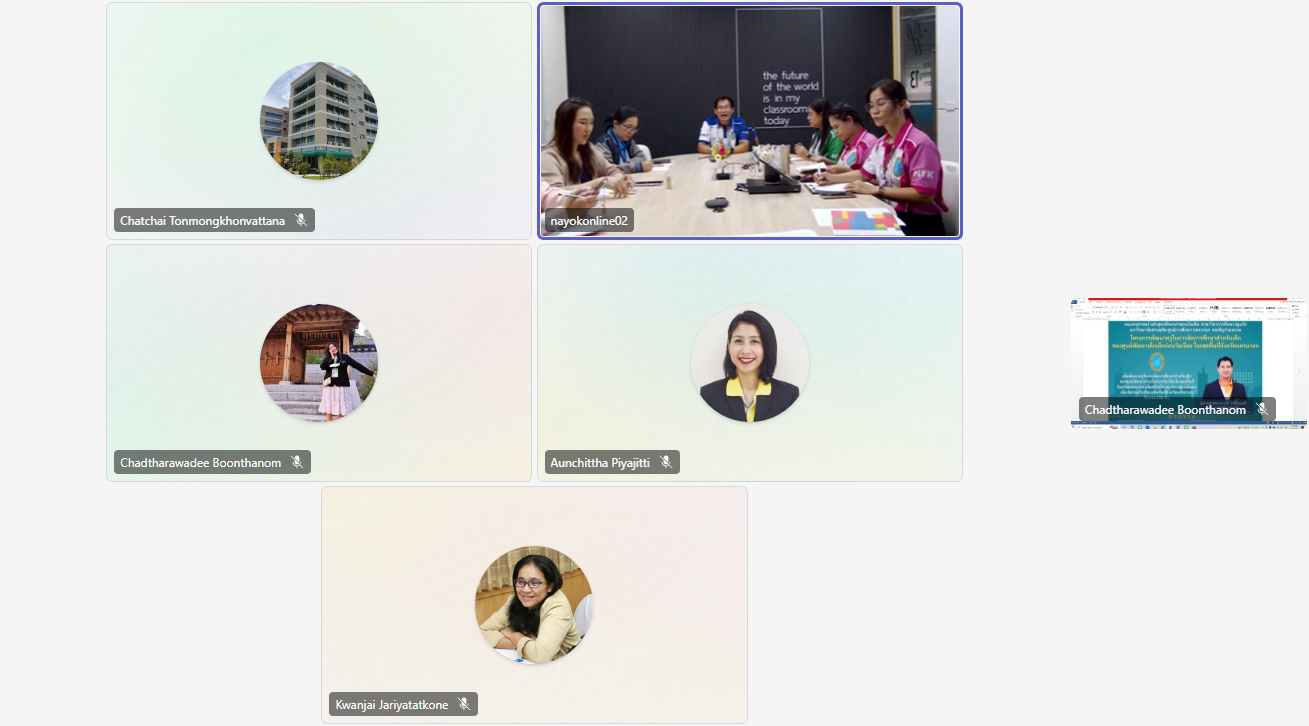The width and height of the screenshot is (1309, 726).
Task: Select Chadtharawadee's circular profile avatar
Action: point(319,363)
